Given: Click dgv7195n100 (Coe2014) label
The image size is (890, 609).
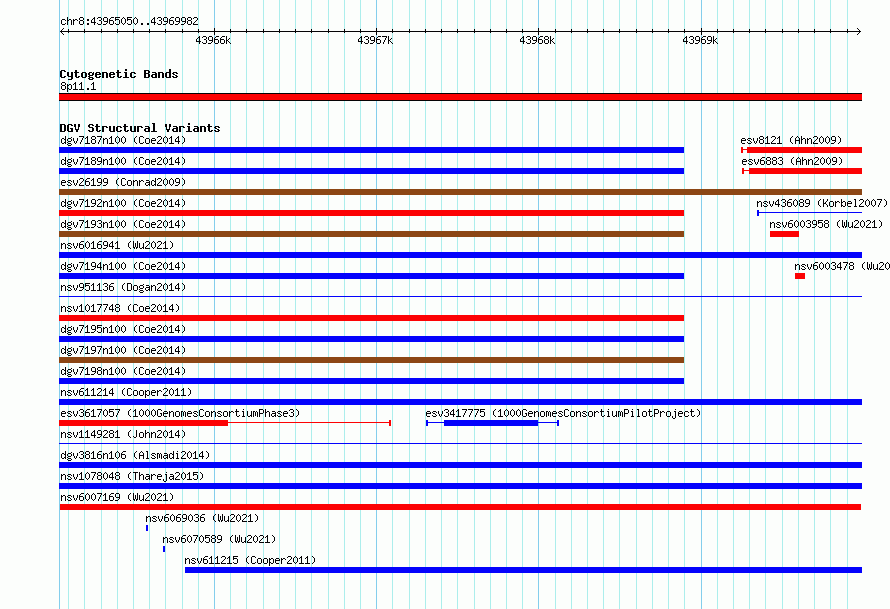Looking at the screenshot, I should tap(123, 329).
